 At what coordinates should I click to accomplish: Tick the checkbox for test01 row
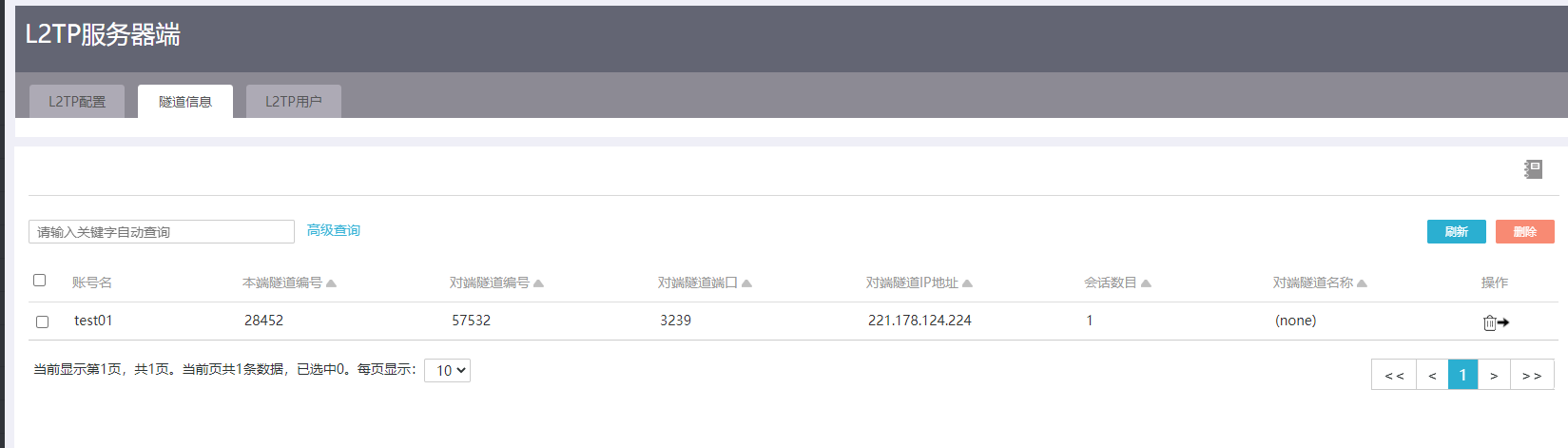pos(42,321)
